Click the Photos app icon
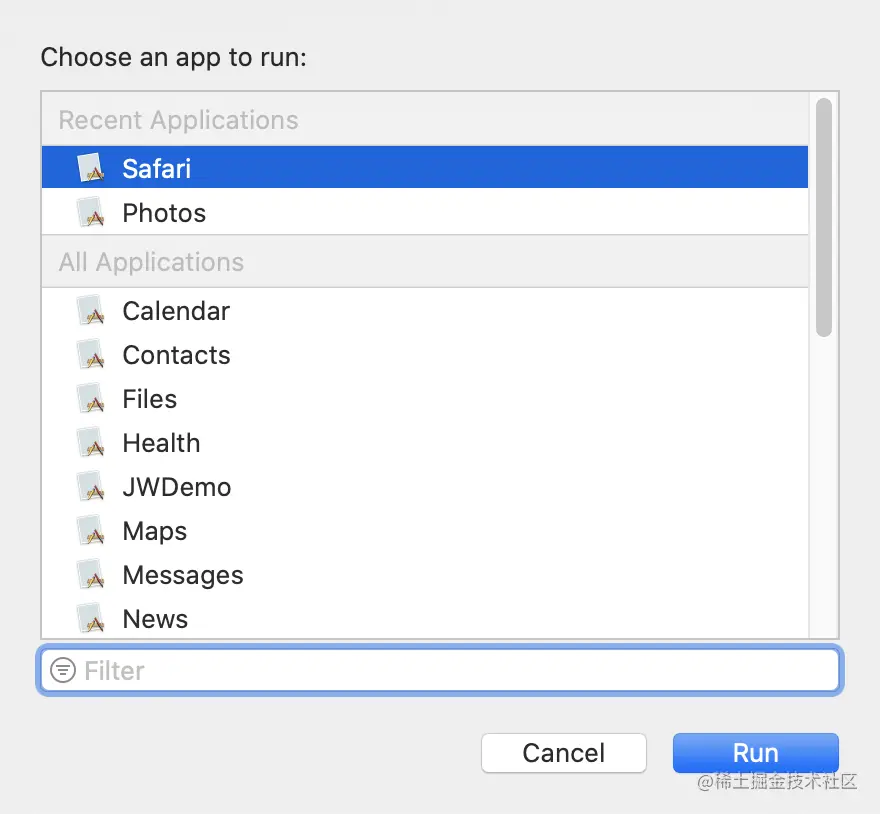 pos(91,212)
